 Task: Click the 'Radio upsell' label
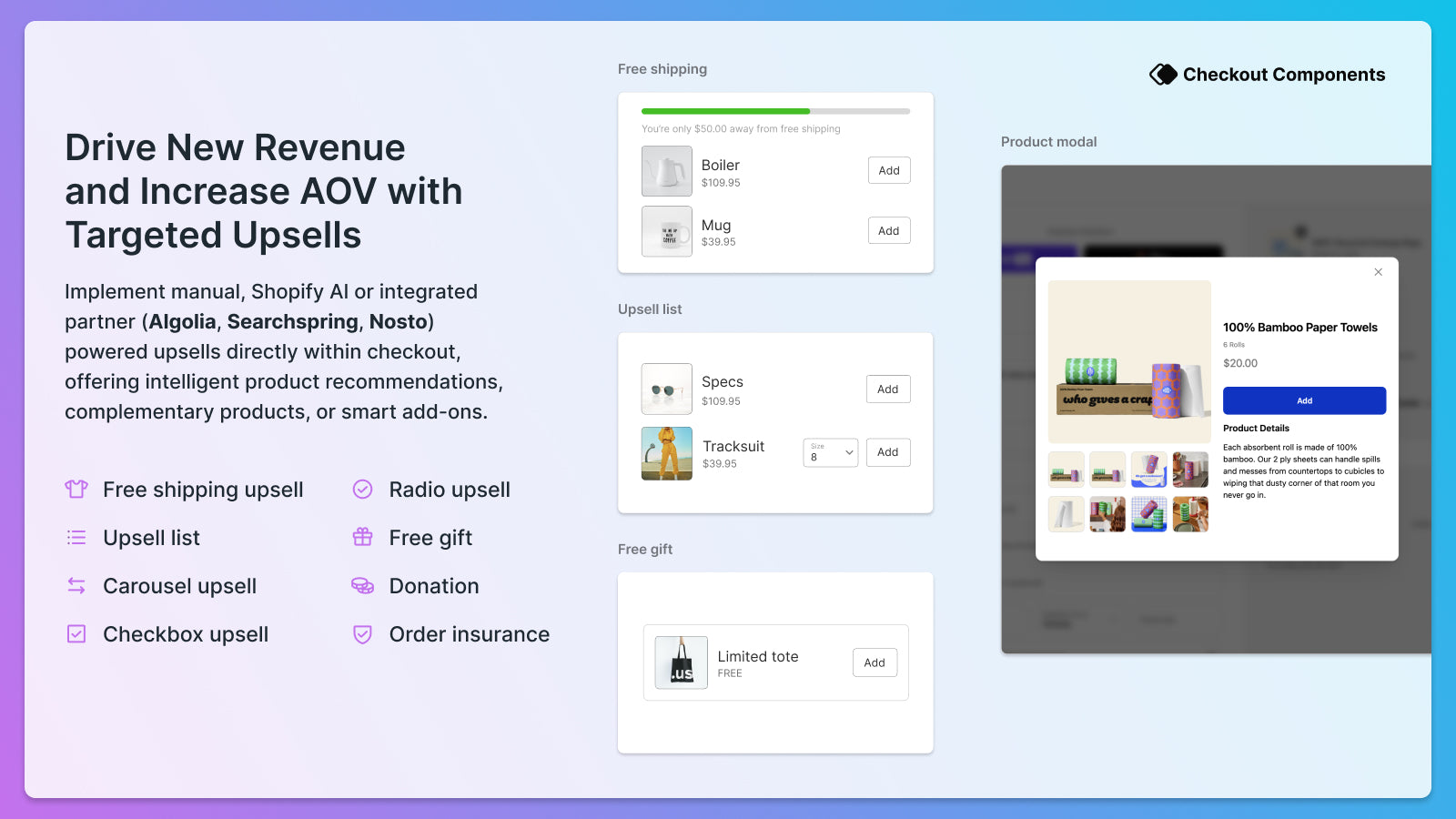[450, 490]
